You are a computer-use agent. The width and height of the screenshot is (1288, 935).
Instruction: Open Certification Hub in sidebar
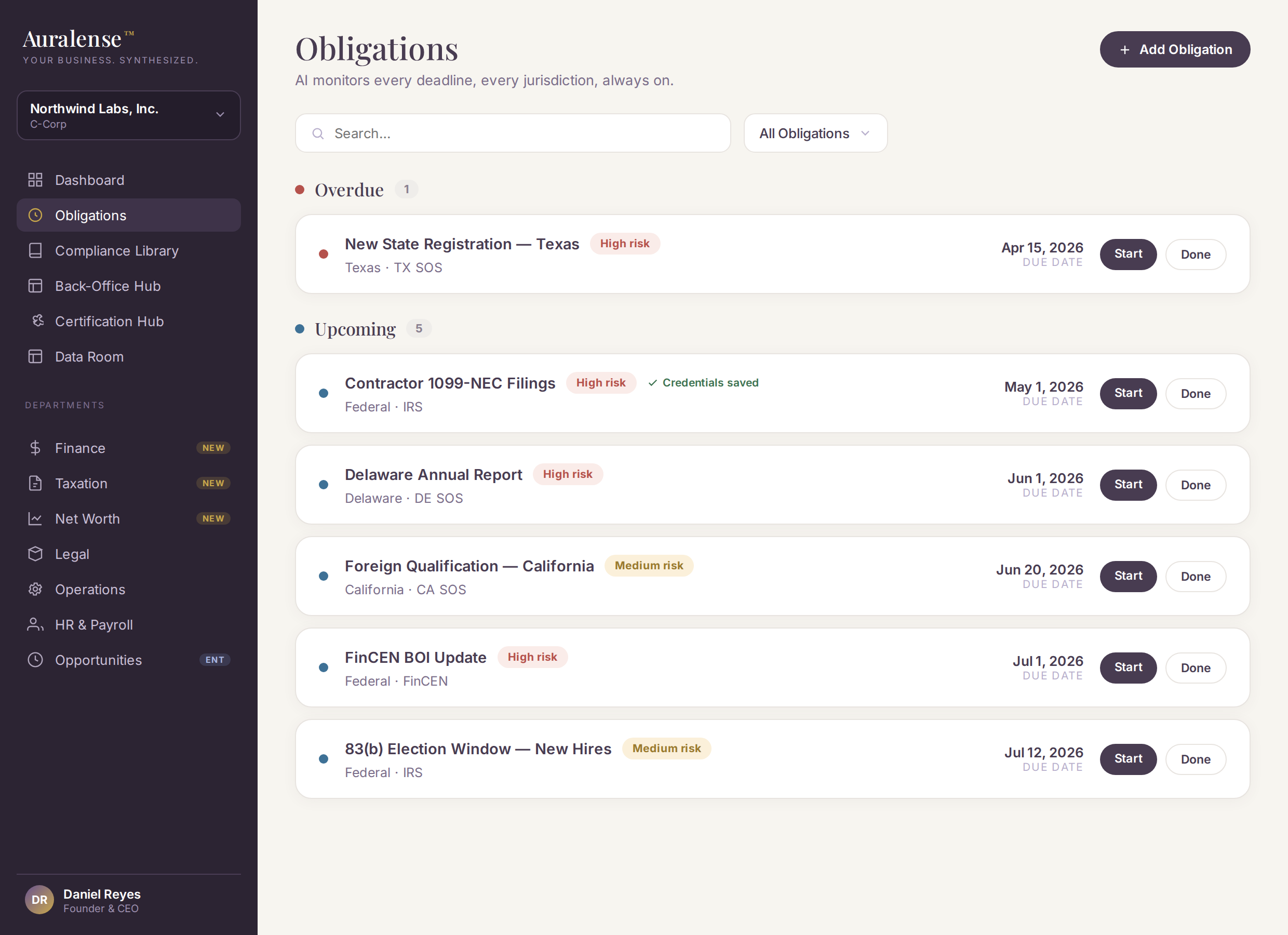point(129,321)
